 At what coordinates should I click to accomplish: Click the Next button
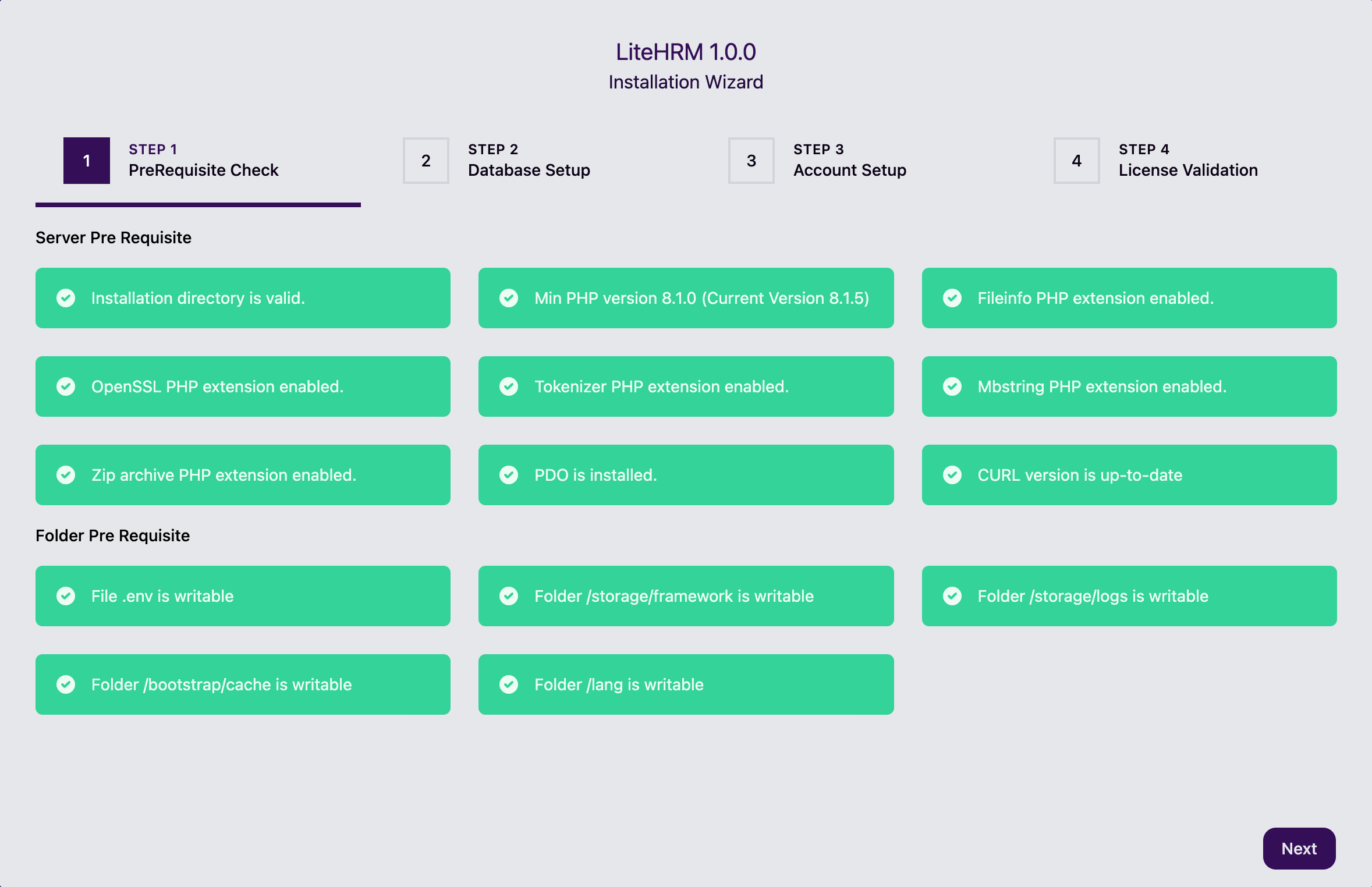click(1299, 848)
